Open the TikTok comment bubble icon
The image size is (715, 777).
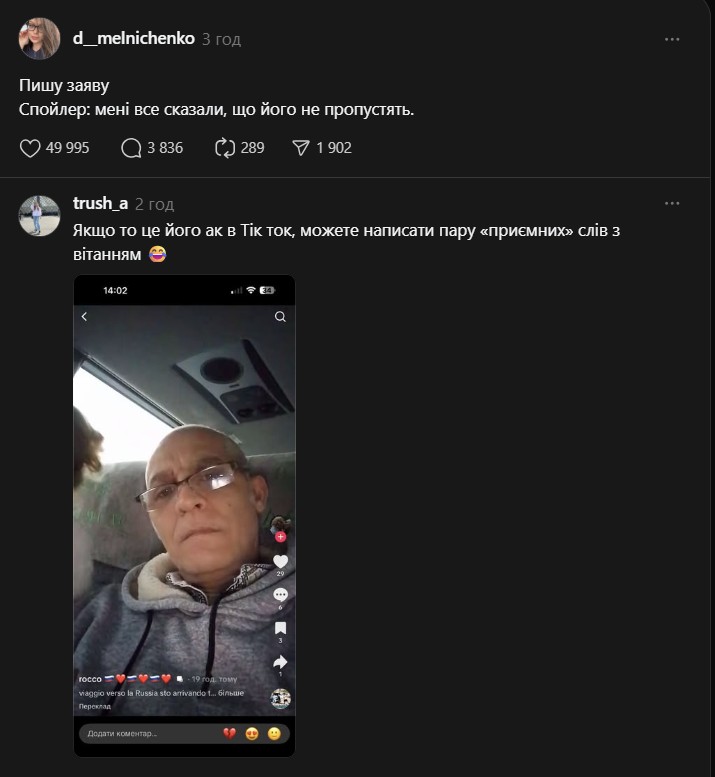[x=280, y=595]
